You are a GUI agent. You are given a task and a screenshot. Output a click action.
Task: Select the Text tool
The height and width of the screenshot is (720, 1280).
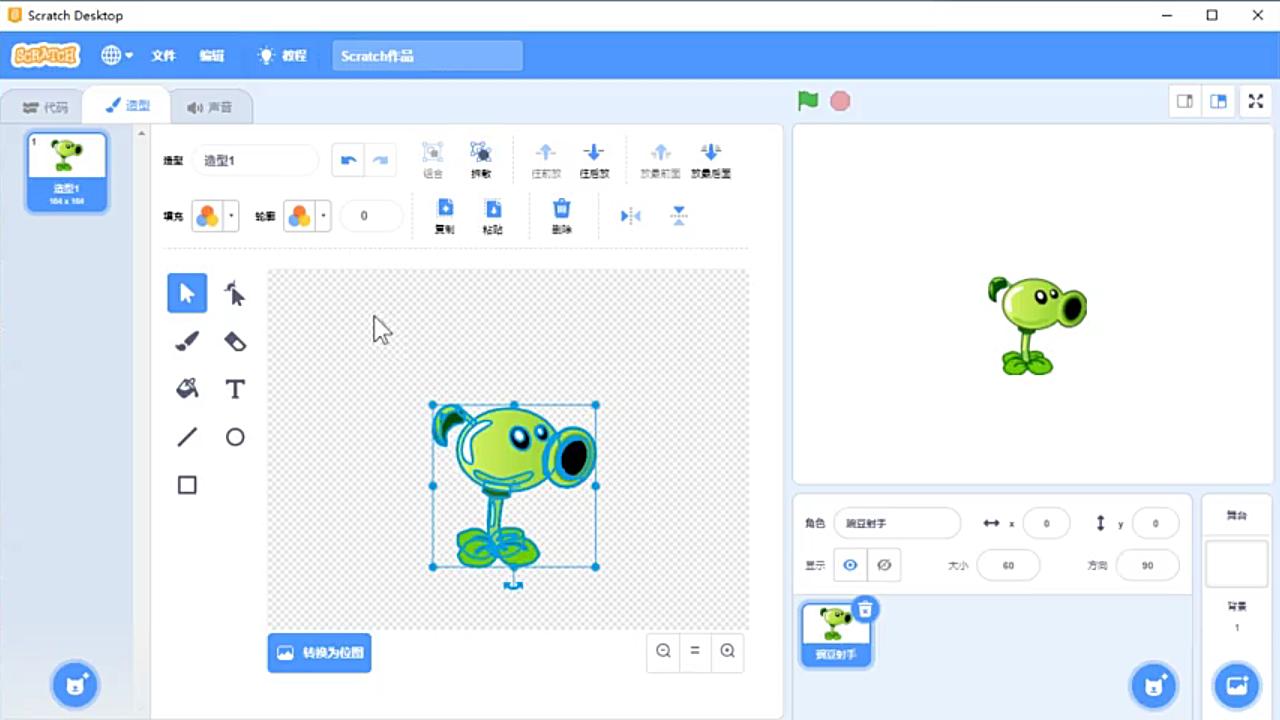pos(235,389)
